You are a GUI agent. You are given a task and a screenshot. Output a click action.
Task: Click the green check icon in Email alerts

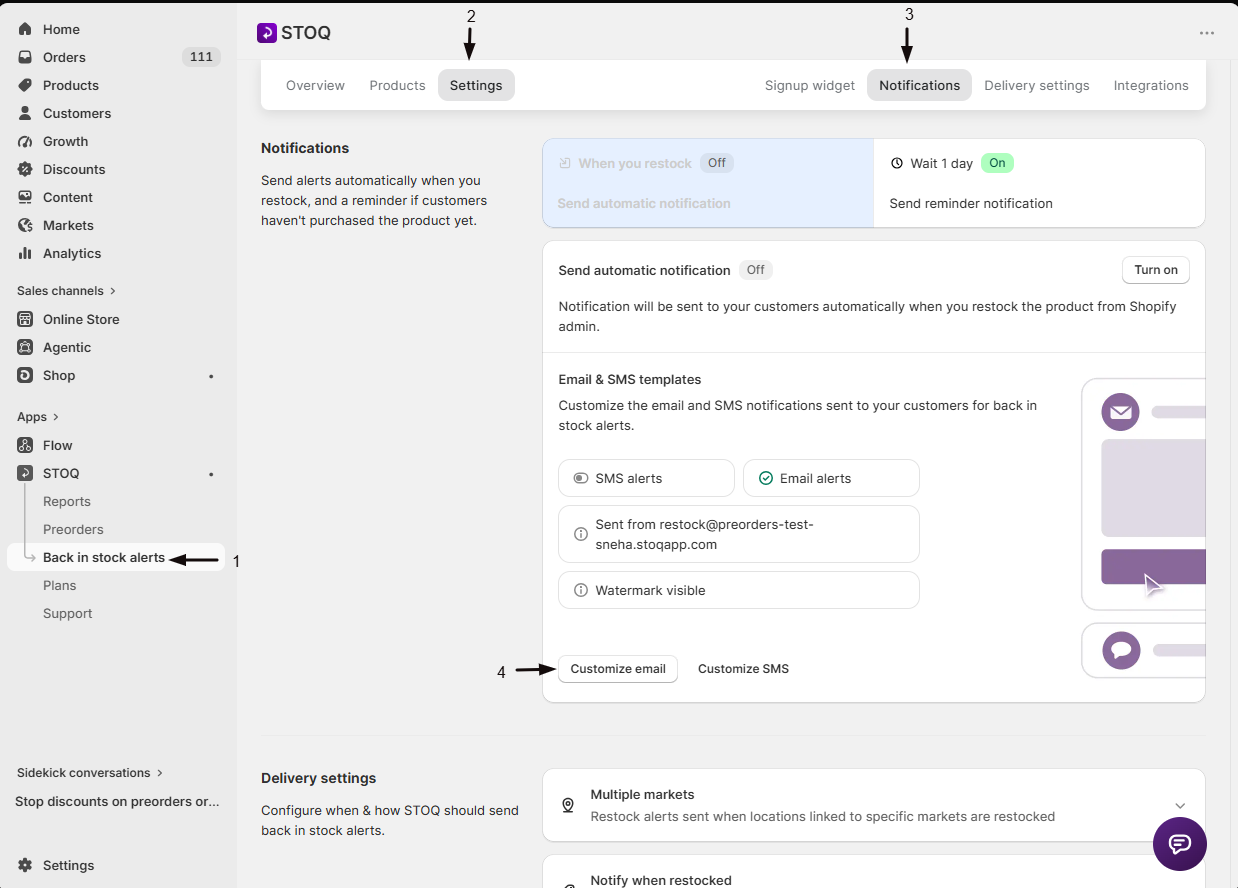(766, 478)
